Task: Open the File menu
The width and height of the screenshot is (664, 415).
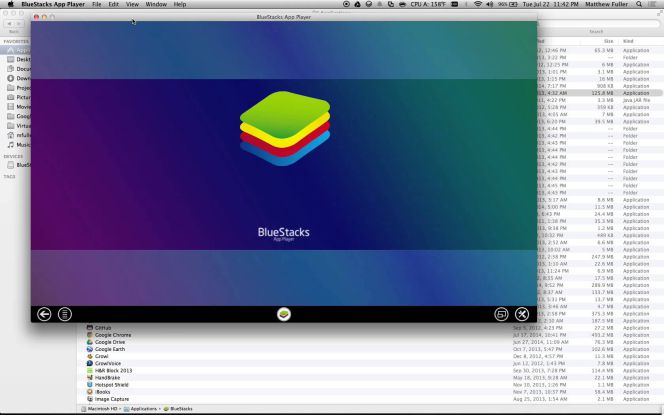Action: click(x=97, y=4)
